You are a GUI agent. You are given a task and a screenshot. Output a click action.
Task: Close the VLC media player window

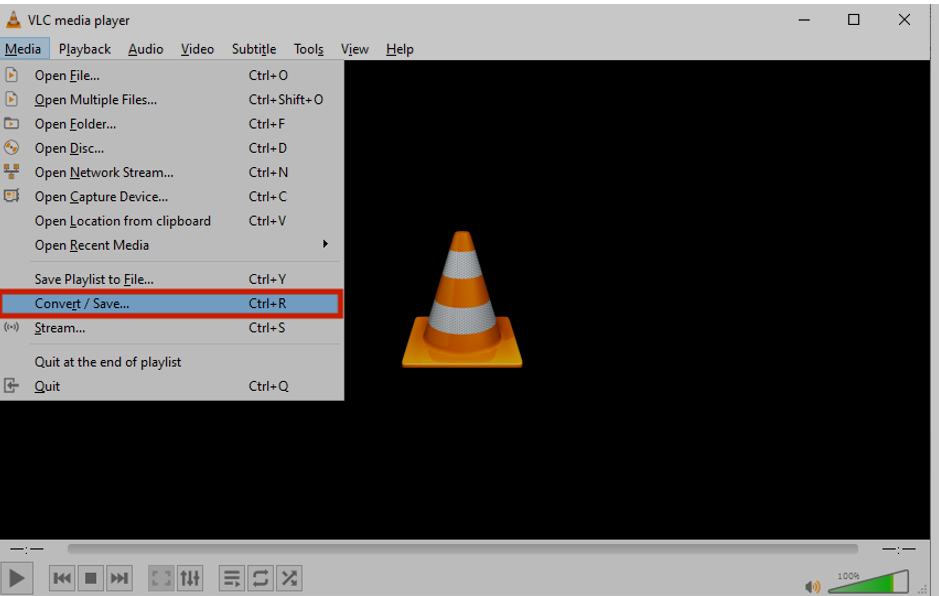coord(904,20)
